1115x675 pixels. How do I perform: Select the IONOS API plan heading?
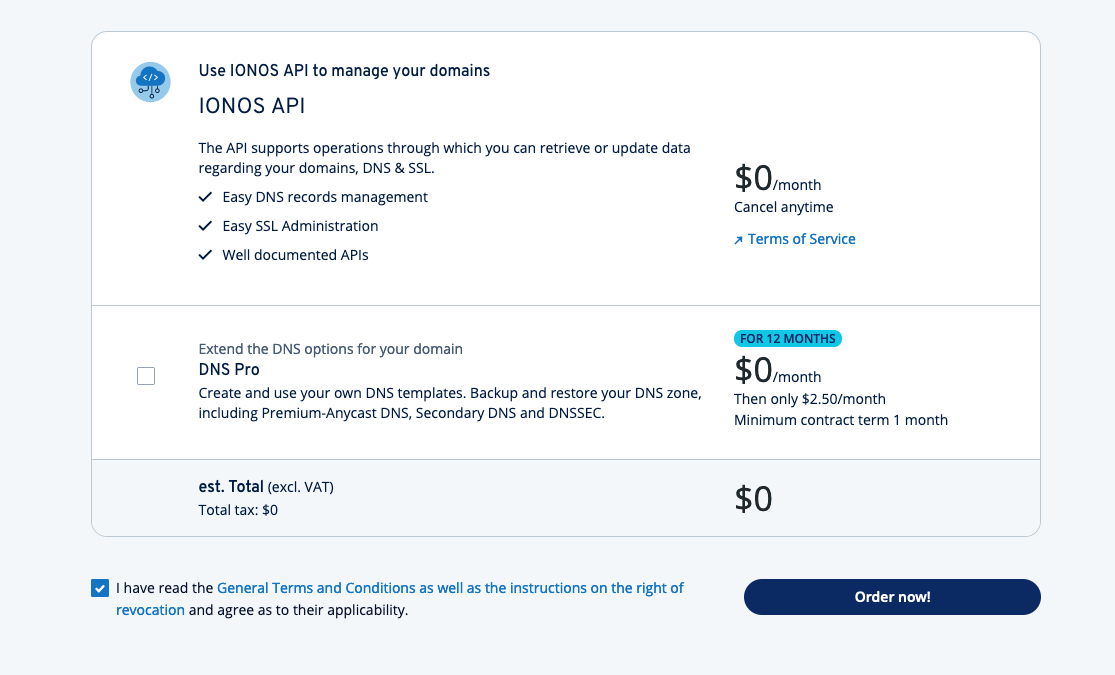click(x=252, y=105)
